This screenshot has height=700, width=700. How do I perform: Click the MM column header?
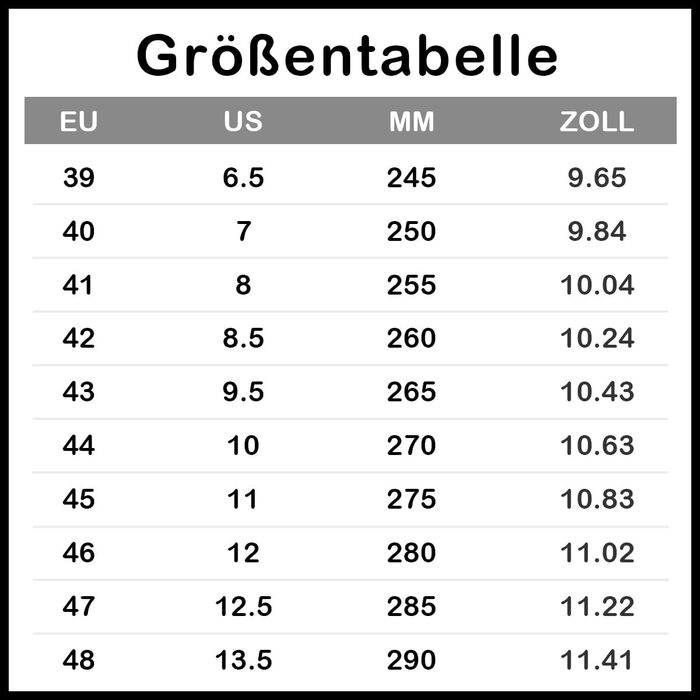click(411, 122)
